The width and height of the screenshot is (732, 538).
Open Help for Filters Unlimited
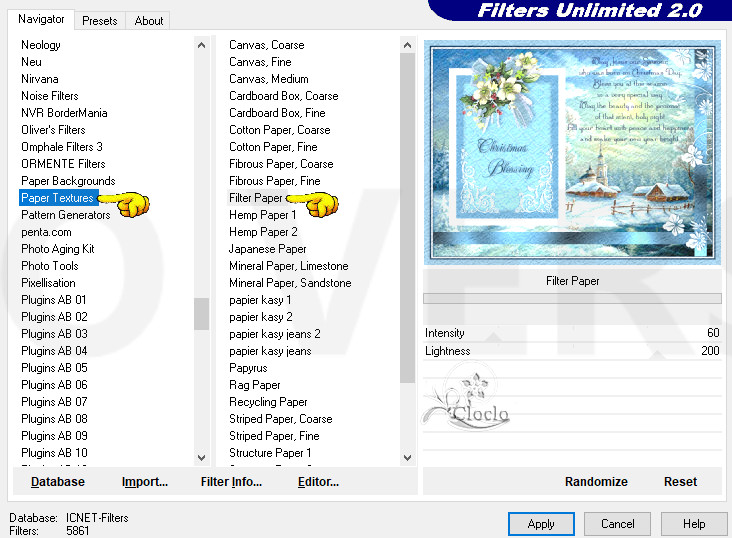coord(694,524)
